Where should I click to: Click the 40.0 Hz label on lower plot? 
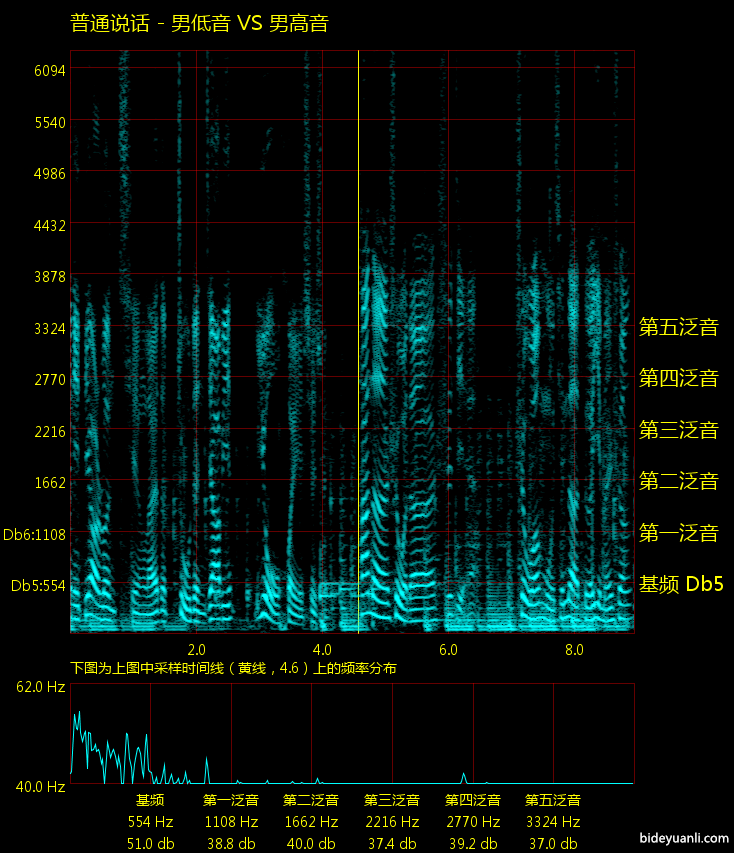(40, 786)
